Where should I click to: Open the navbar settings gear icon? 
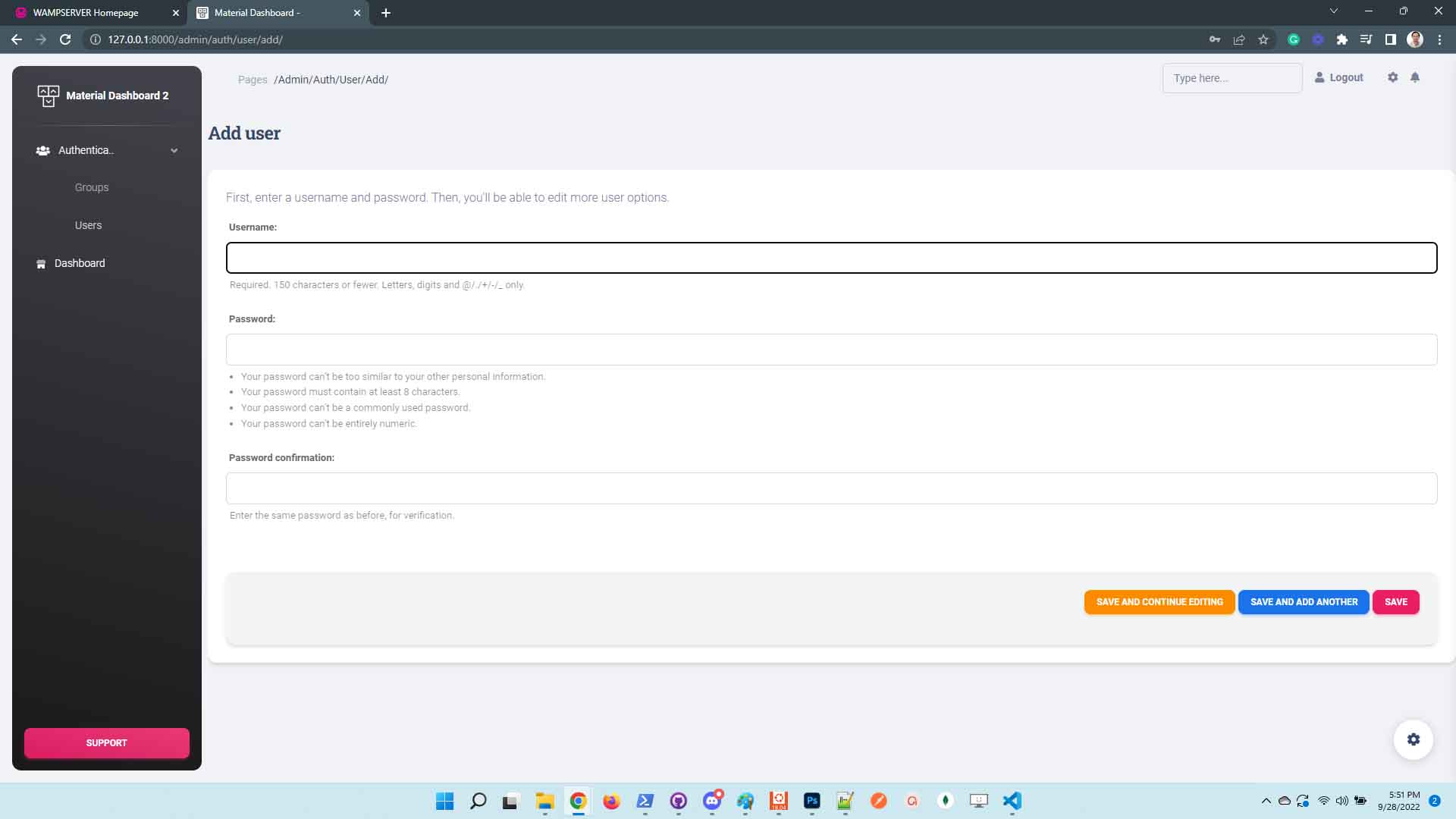pos(1393,77)
